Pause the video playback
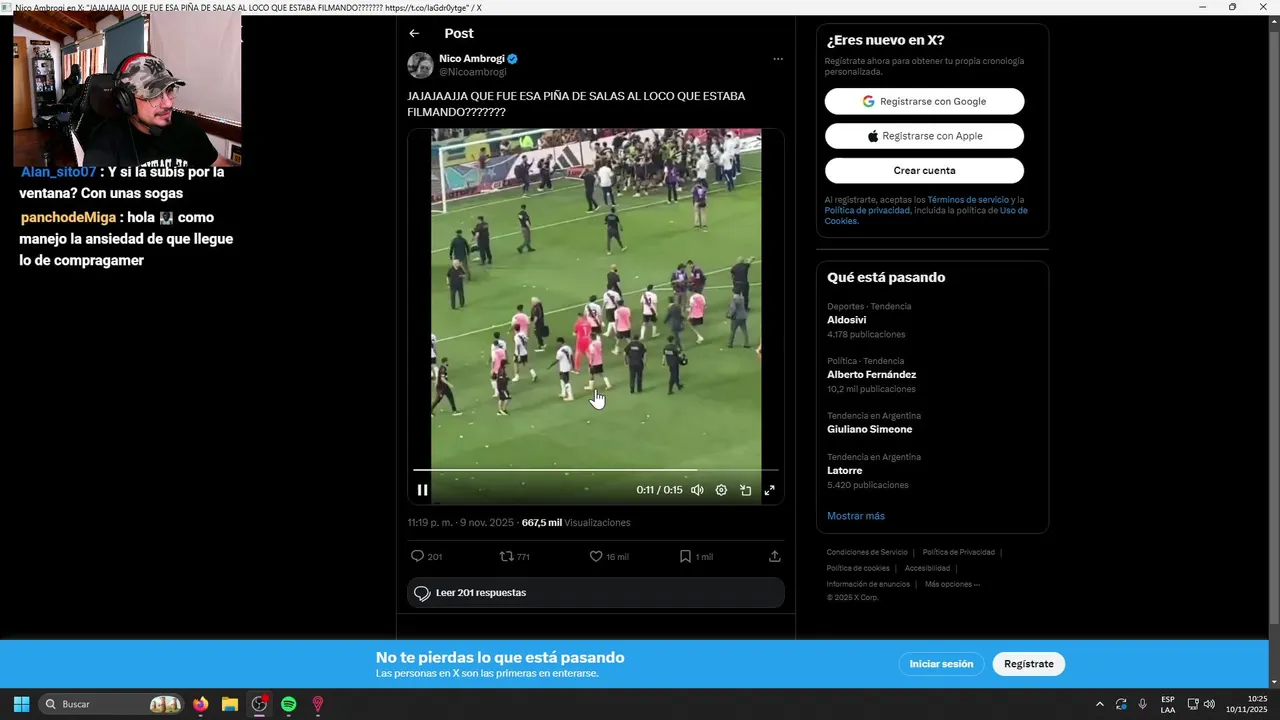 pyautogui.click(x=422, y=490)
